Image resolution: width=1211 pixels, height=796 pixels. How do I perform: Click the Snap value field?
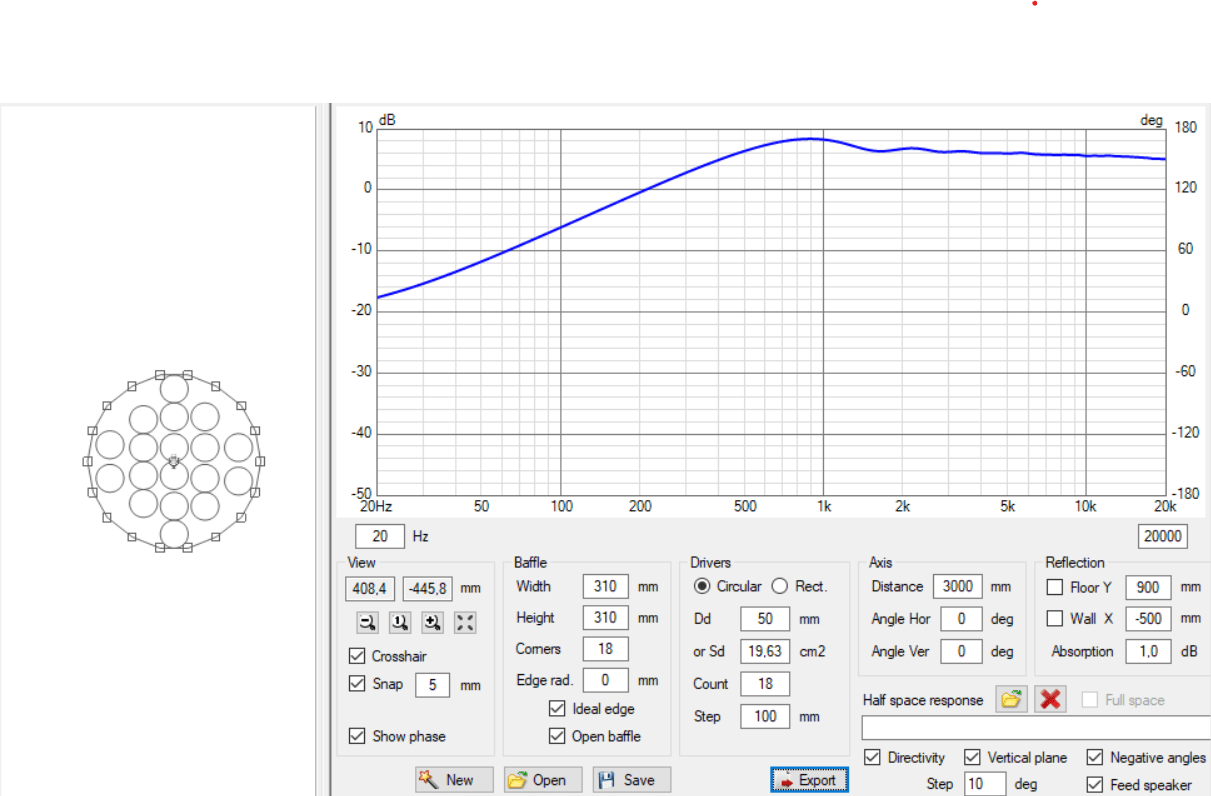(432, 685)
